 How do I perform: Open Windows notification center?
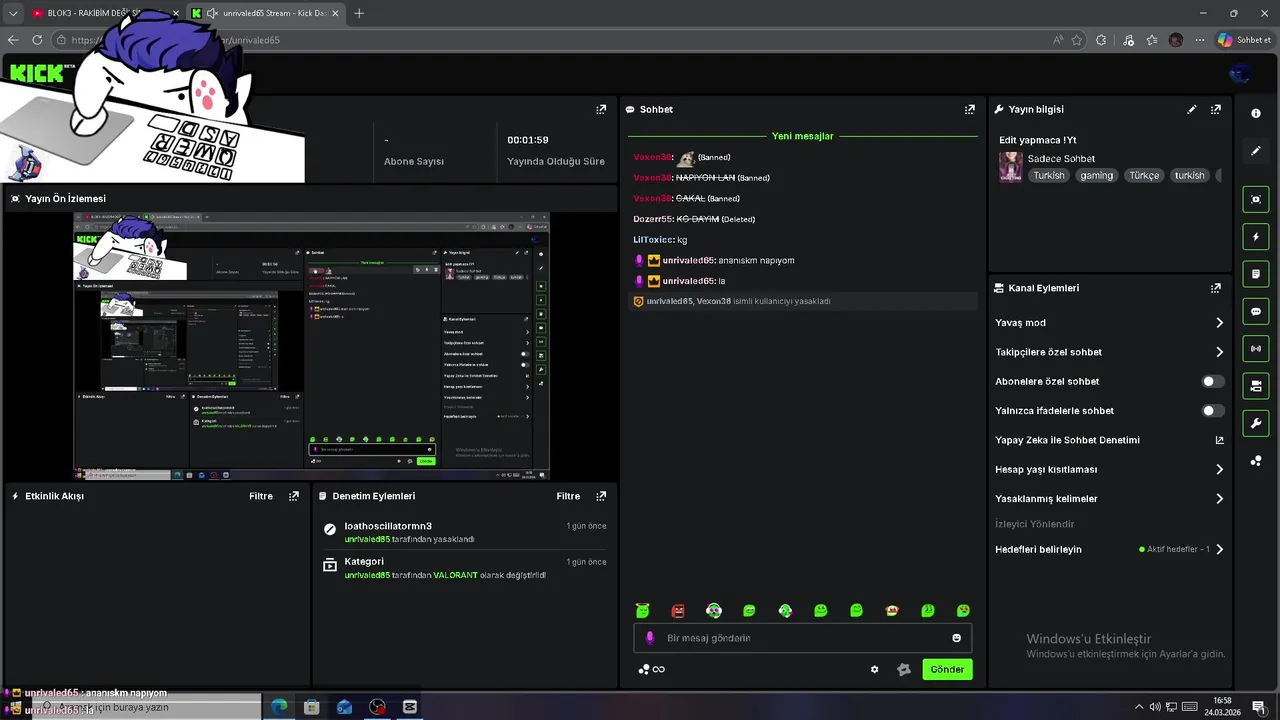click(1259, 707)
